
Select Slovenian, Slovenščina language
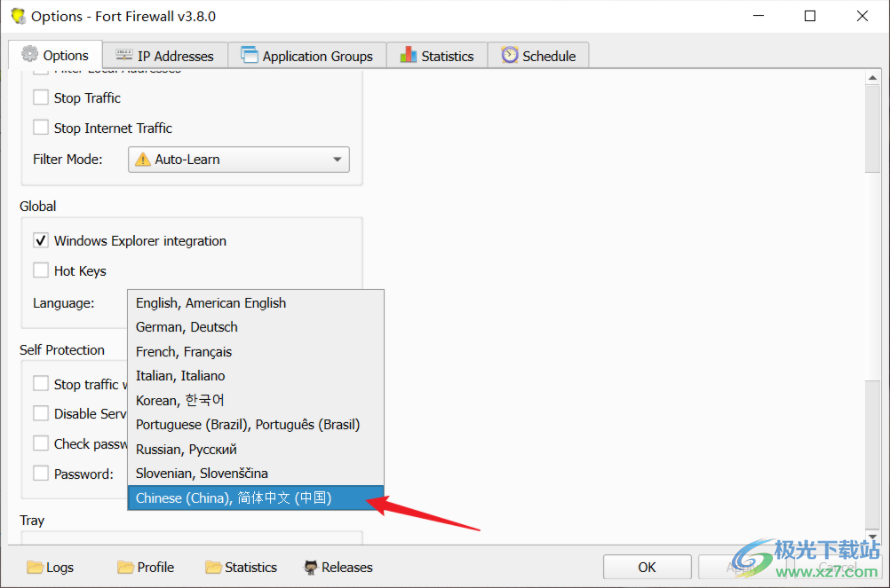coord(256,474)
